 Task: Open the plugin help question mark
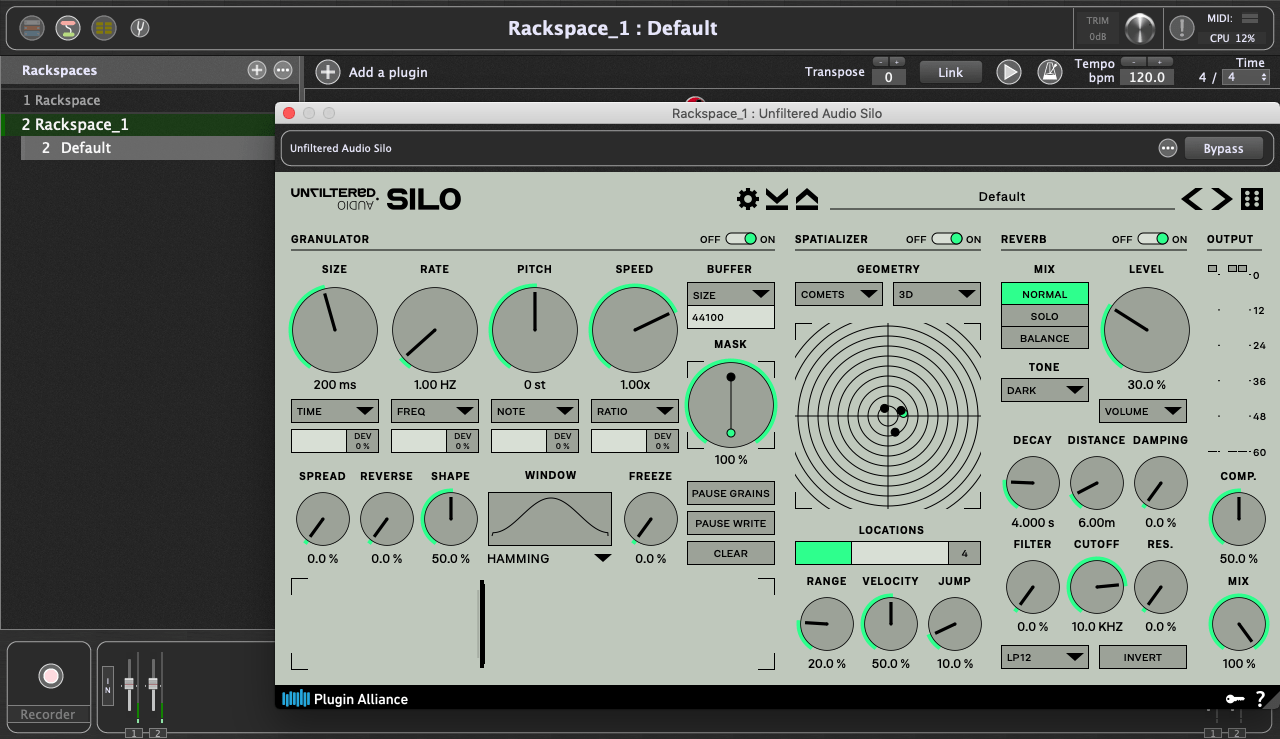(1260, 699)
